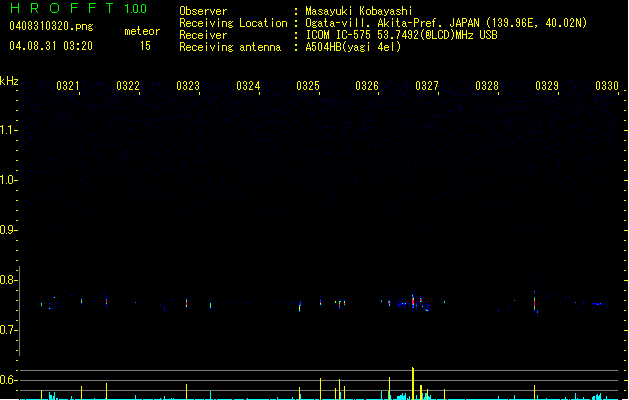This screenshot has height=400, width=629.
Task: Click the 0326 time marker
Action: pos(367,86)
